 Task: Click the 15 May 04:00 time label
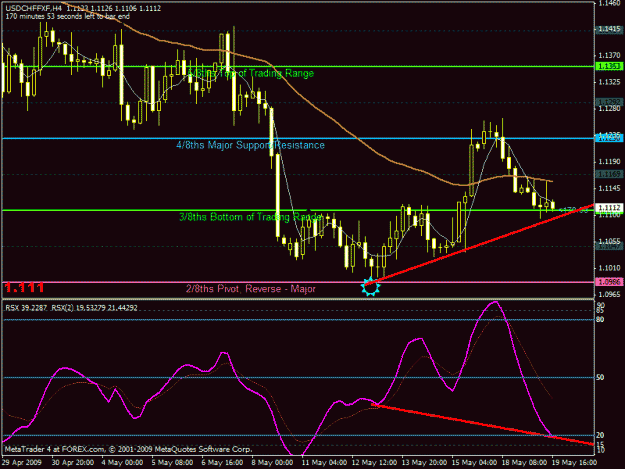474,463
